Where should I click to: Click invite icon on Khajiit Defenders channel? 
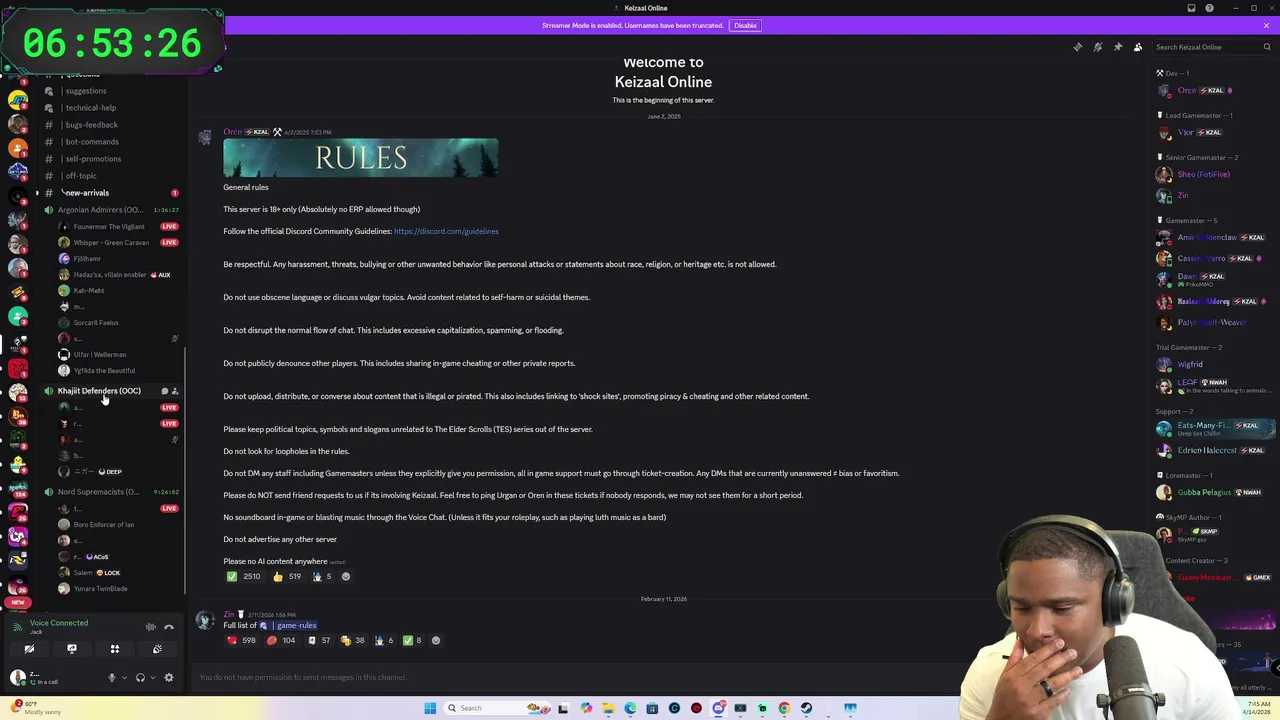[x=175, y=391]
